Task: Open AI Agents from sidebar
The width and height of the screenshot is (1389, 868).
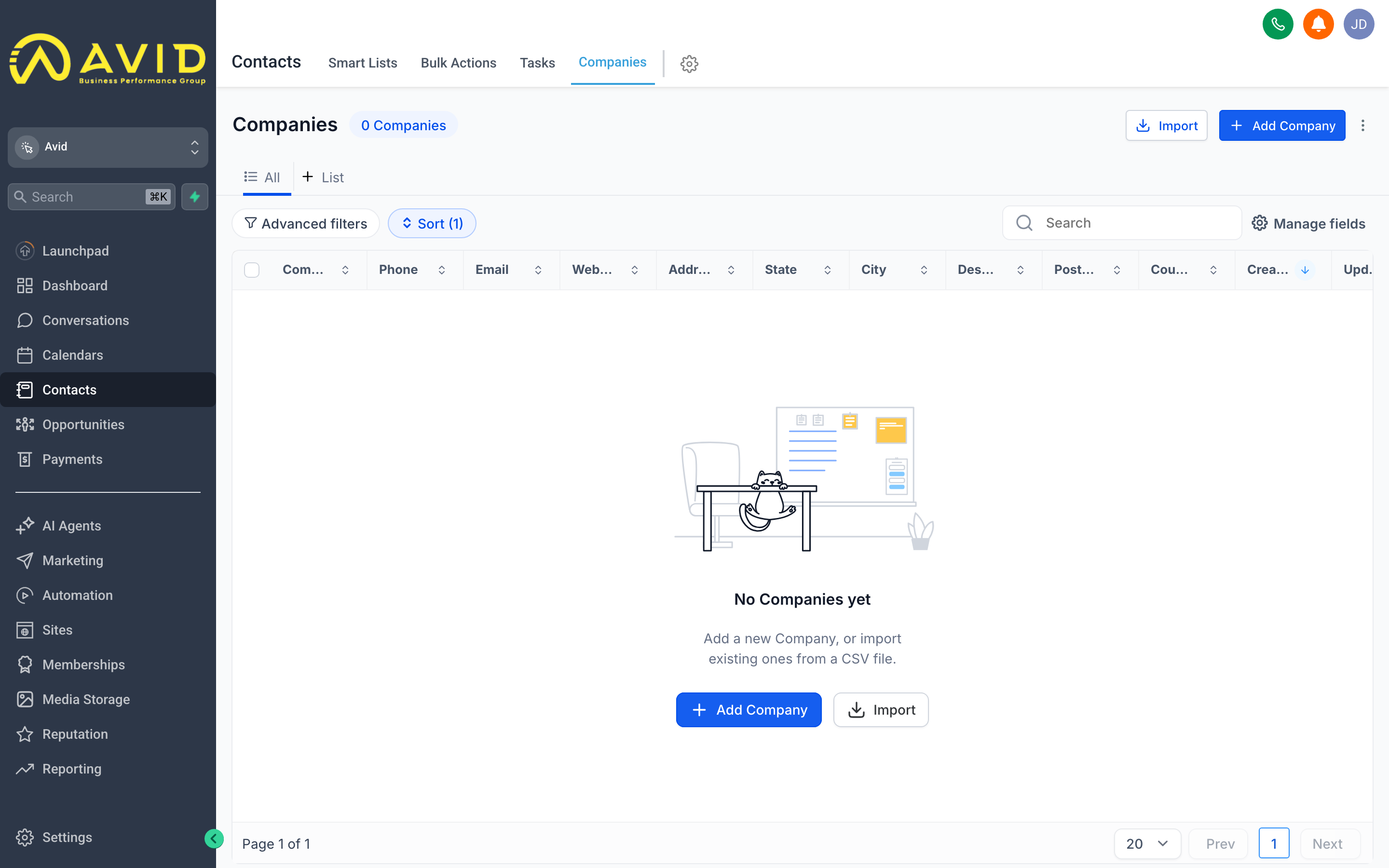Action: coord(108,526)
